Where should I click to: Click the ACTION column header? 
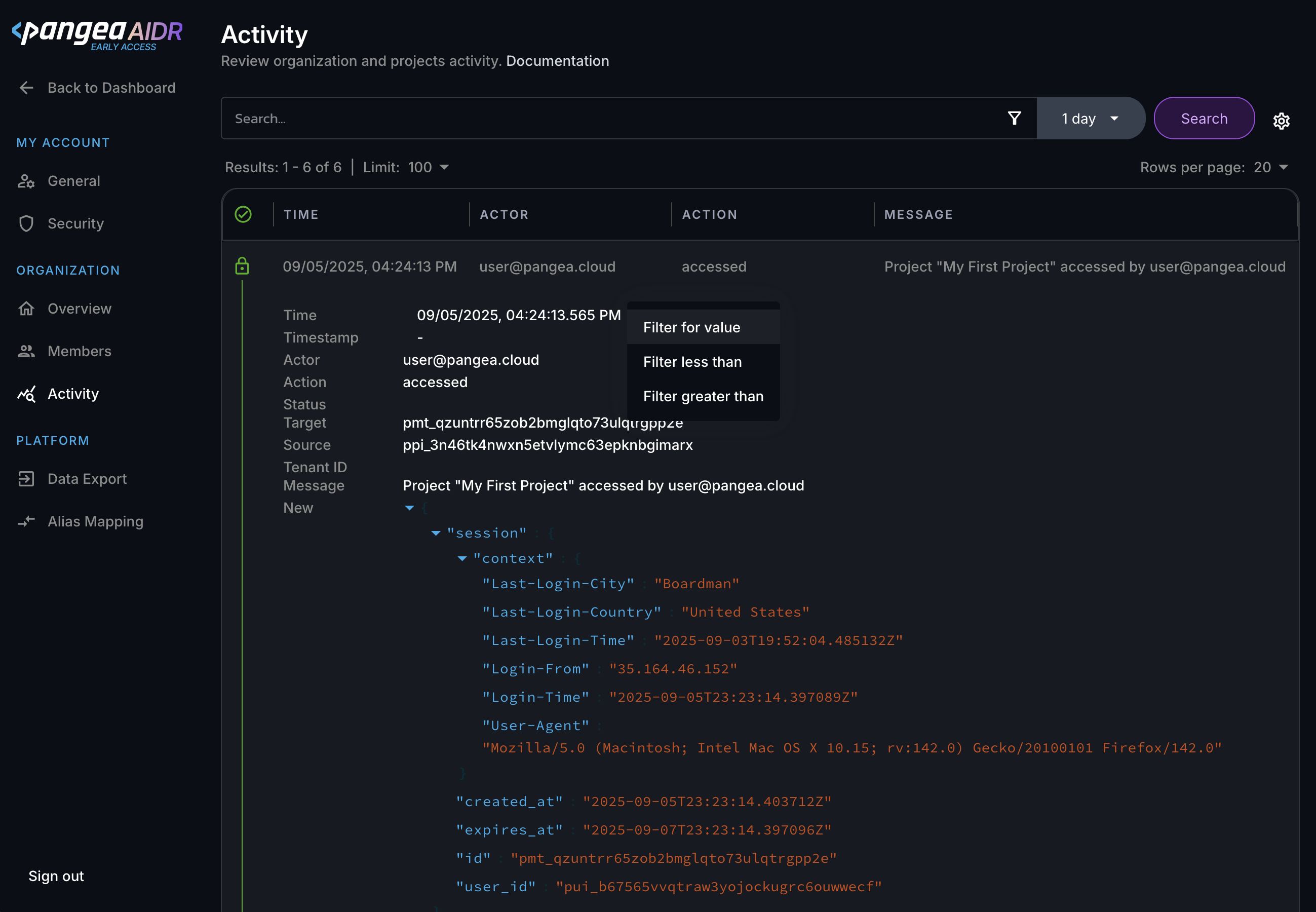coord(709,214)
